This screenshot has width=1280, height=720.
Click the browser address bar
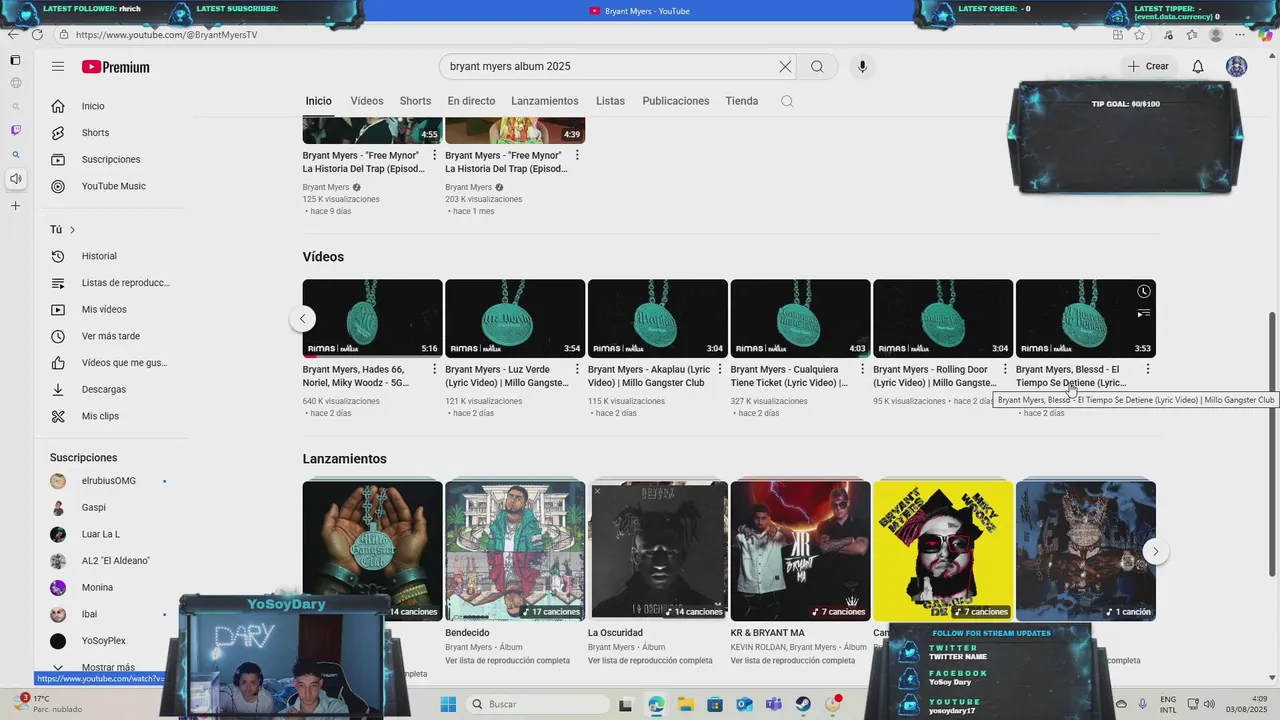[580, 35]
